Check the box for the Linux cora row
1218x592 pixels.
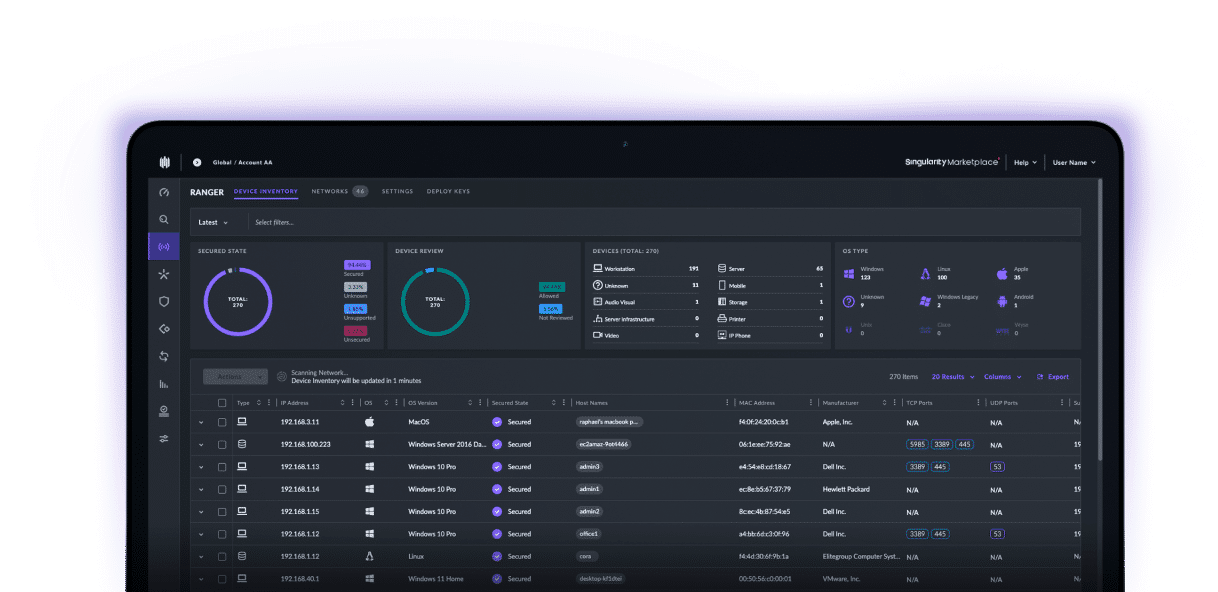(x=222, y=556)
